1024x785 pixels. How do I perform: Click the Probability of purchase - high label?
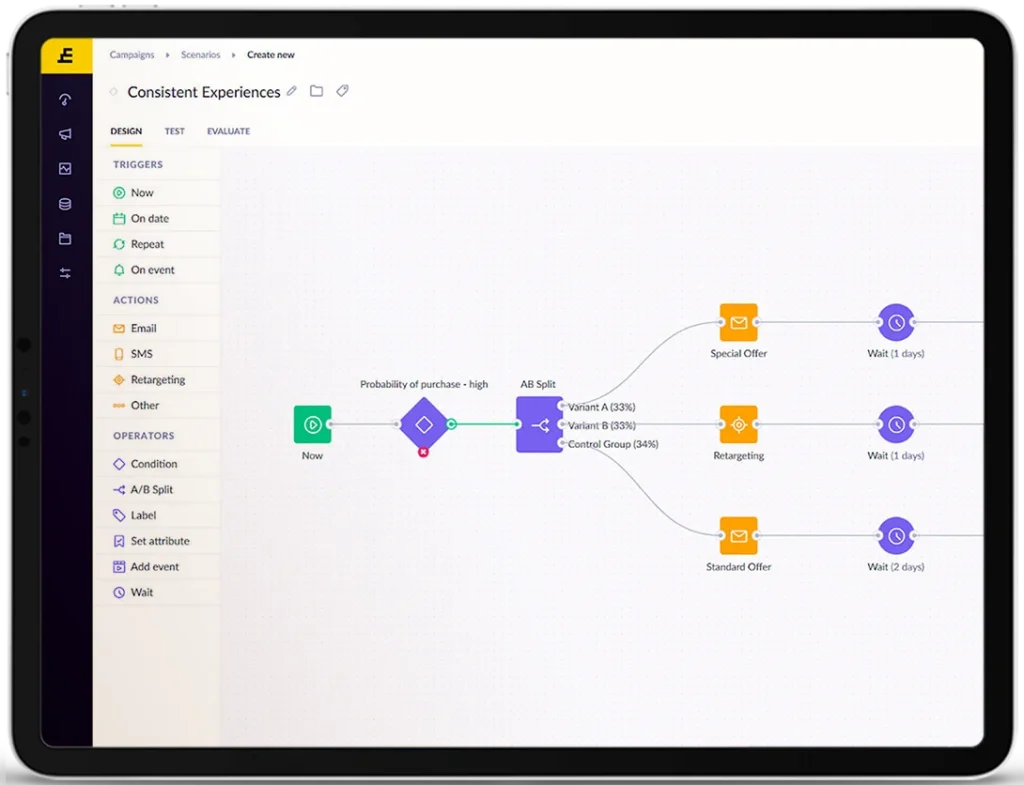424,384
